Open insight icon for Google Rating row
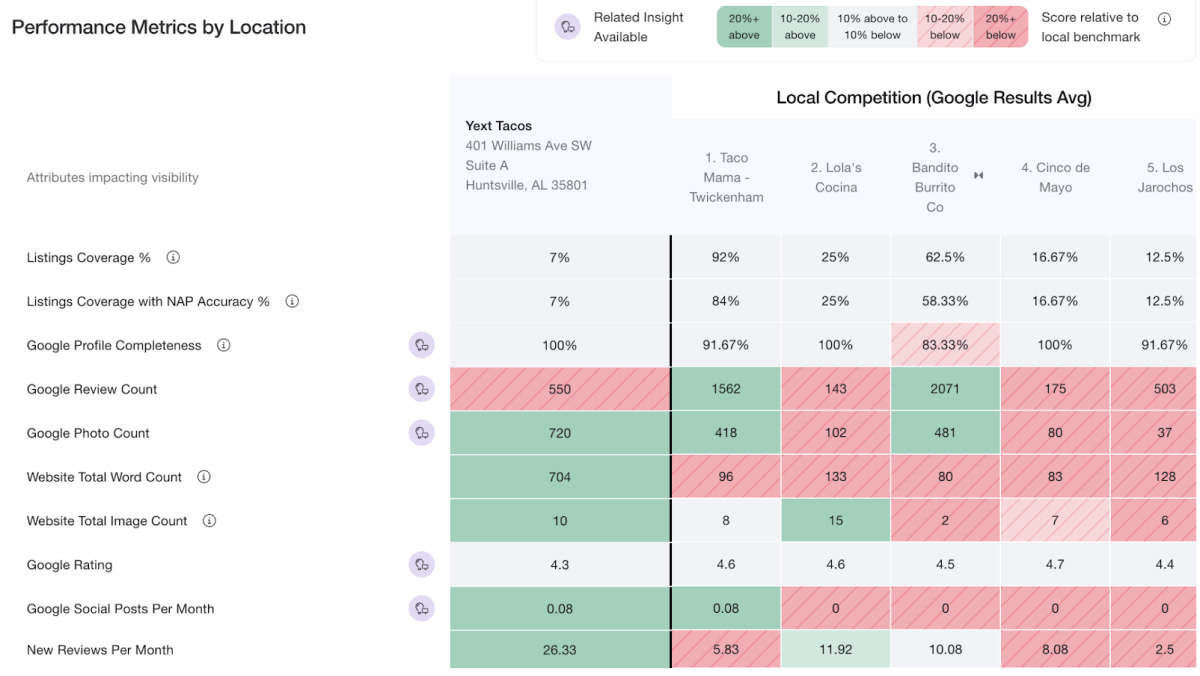1200x676 pixels. (x=422, y=565)
